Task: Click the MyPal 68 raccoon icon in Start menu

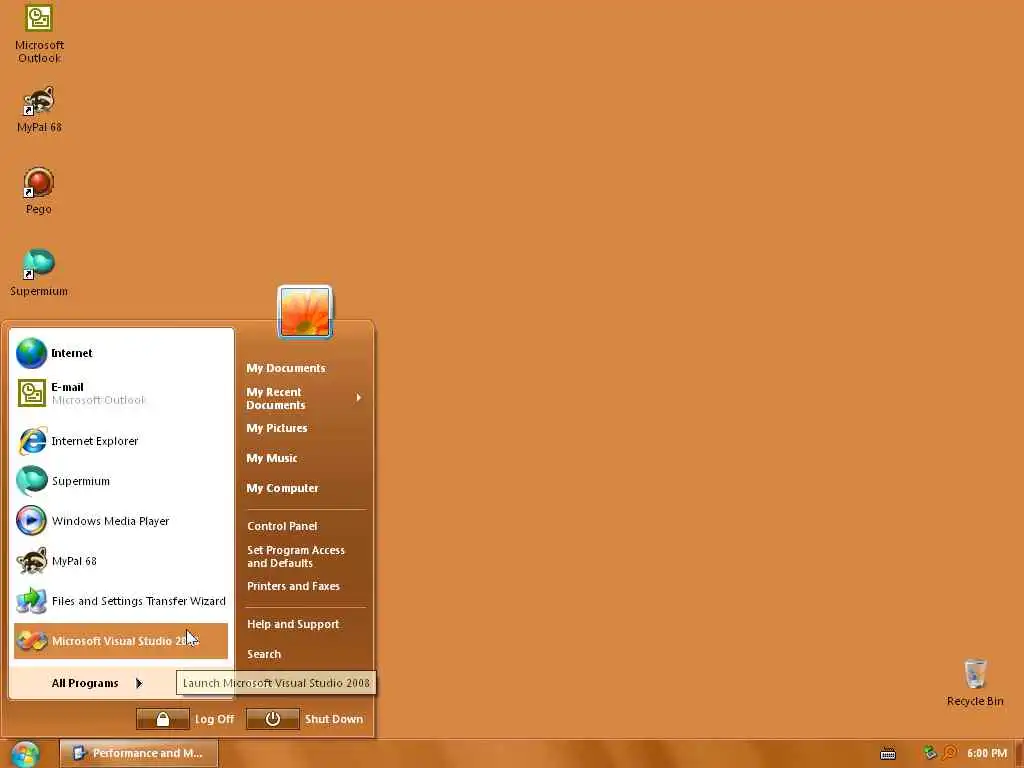Action: 31,561
